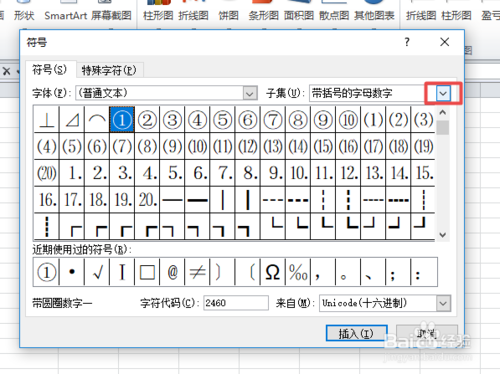The height and width of the screenshot is (374, 500).
Task: Pick the recently used colon ： symbol
Action: point(424,272)
